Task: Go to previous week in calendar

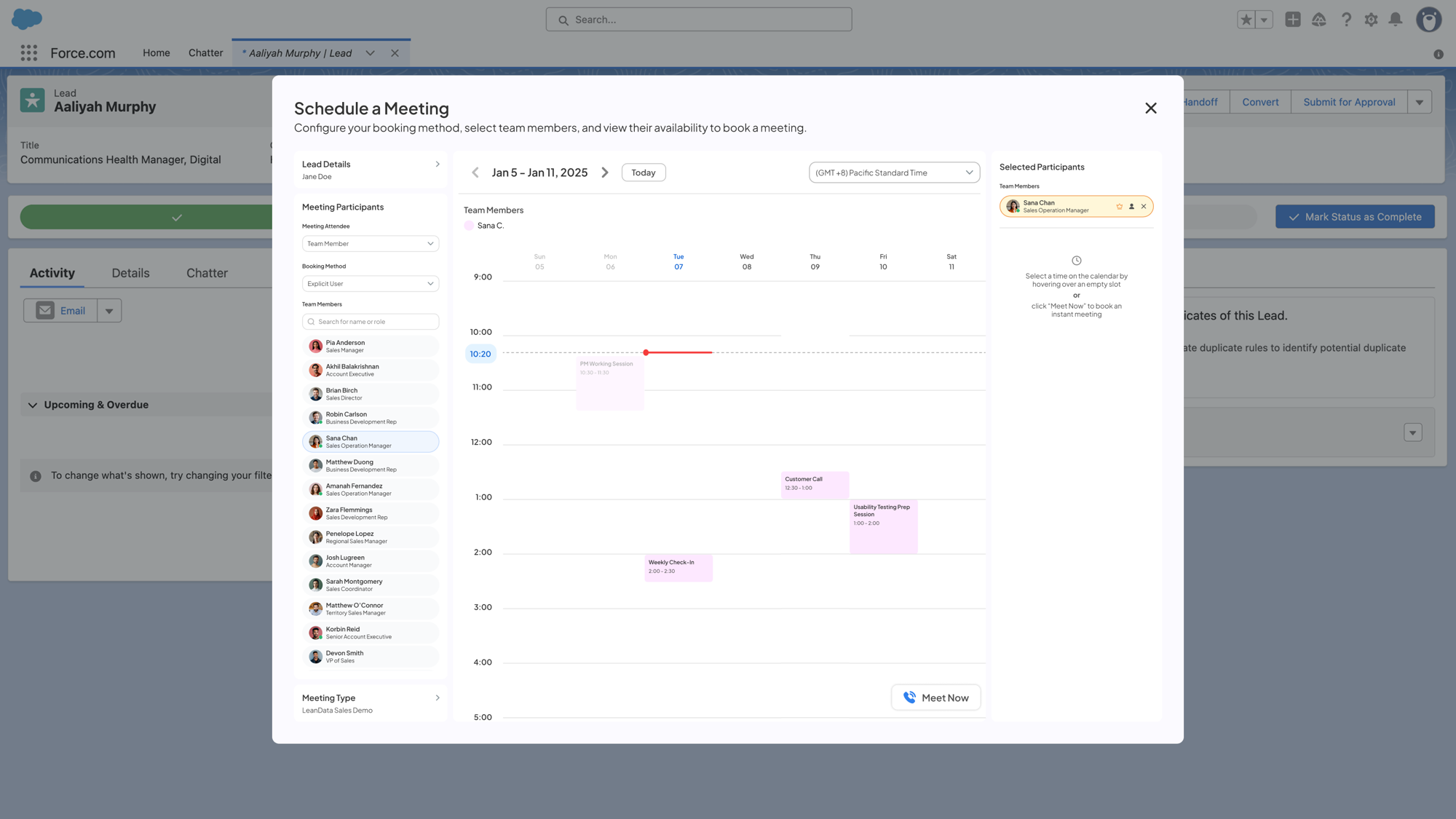Action: tap(475, 173)
